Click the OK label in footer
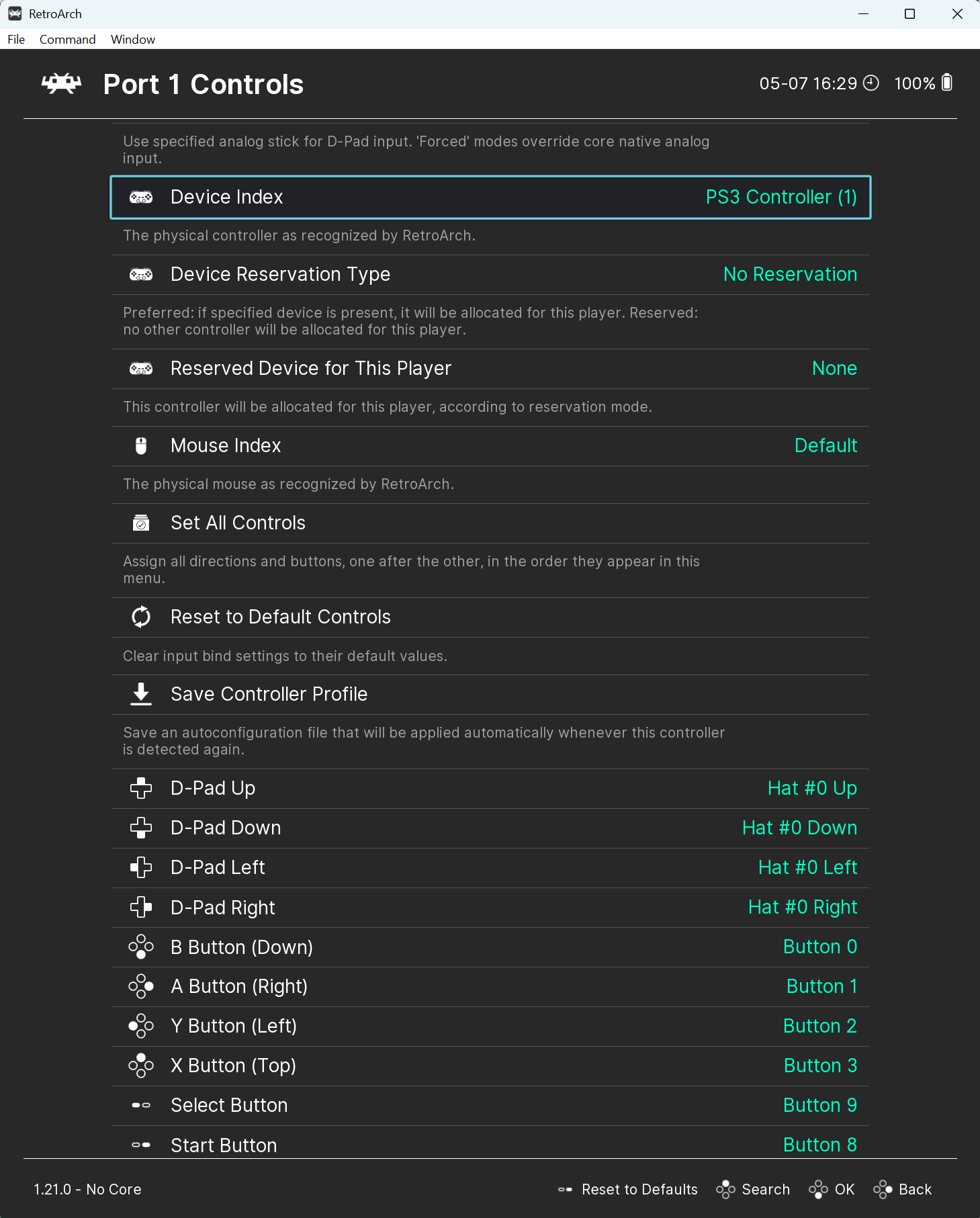 click(x=844, y=1189)
